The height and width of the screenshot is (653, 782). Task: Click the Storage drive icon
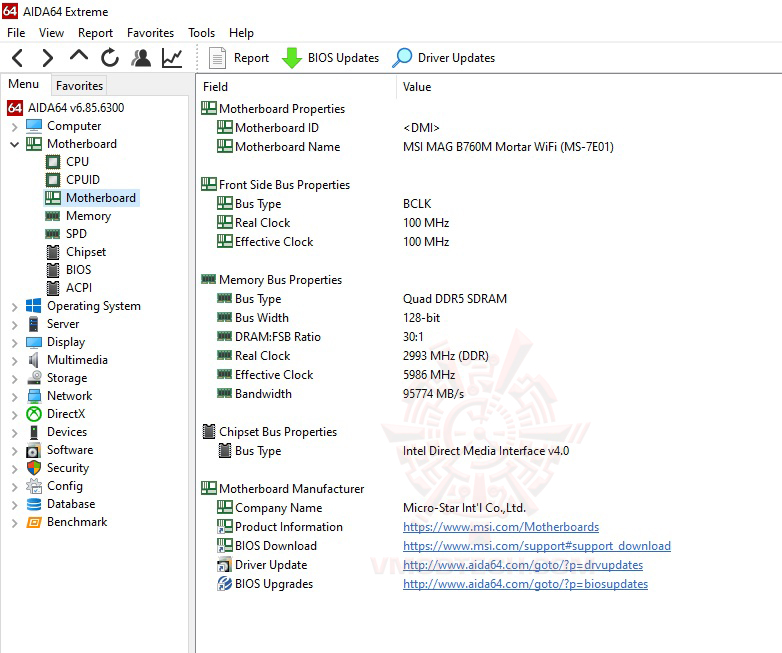[x=34, y=378]
